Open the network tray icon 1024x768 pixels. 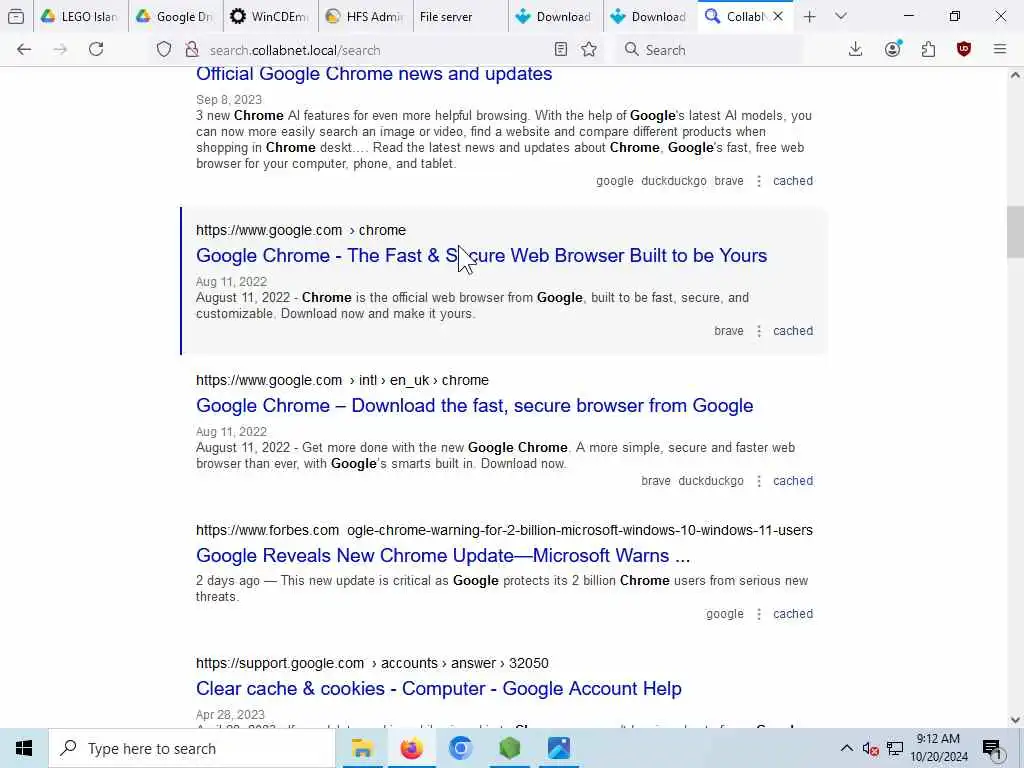click(x=895, y=748)
